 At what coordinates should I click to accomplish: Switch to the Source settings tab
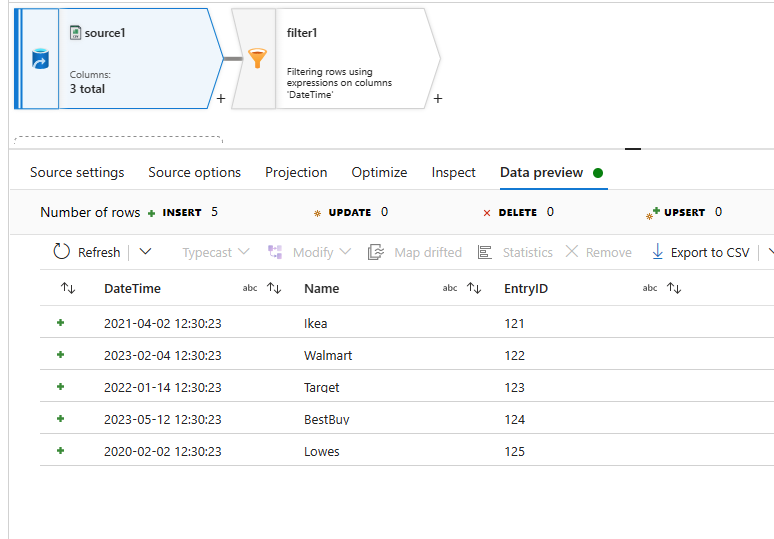[x=77, y=172]
